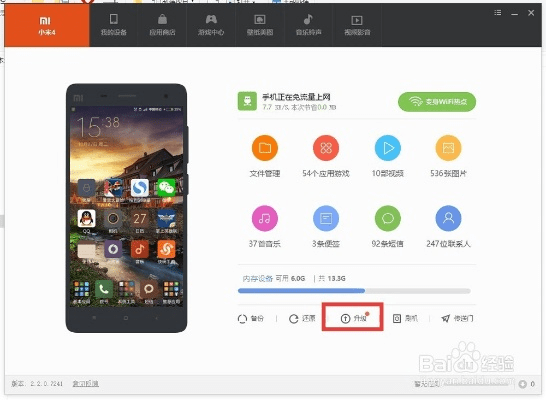Open the download tasks icon in the footer
Image resolution: width=546 pixels, height=400 pixels.
tap(522, 384)
